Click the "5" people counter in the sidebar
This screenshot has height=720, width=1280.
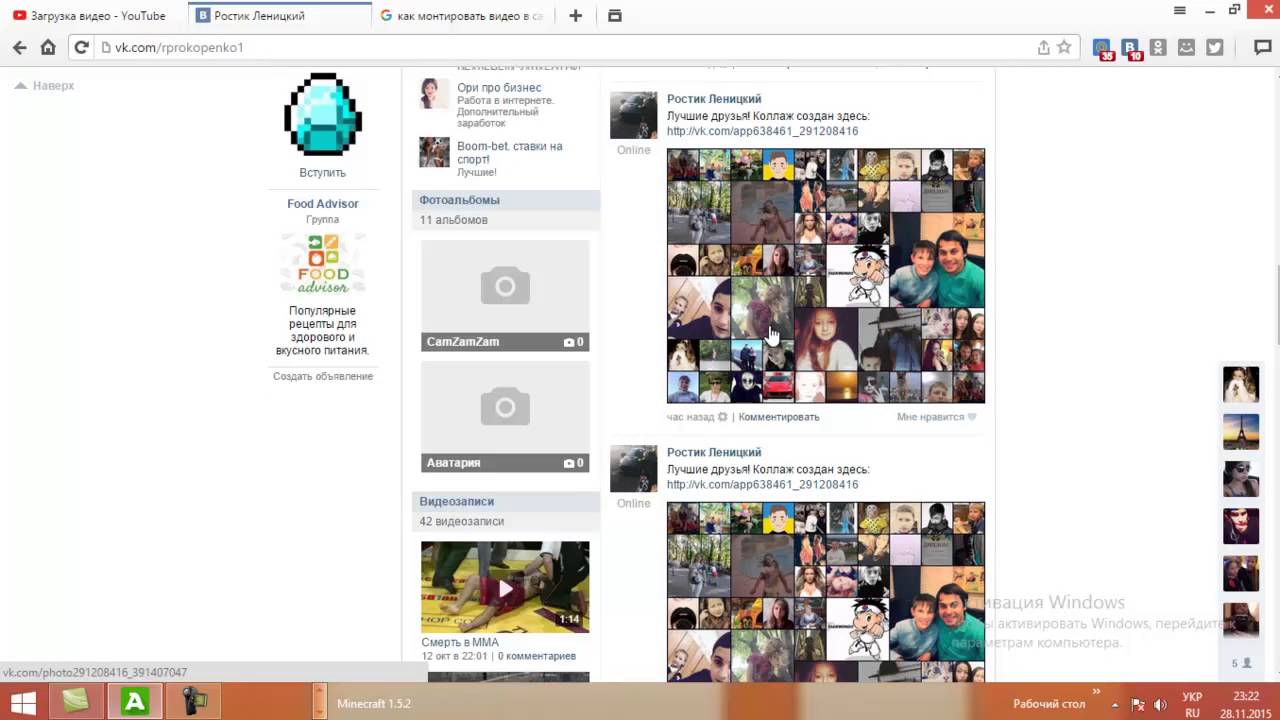(1240, 663)
